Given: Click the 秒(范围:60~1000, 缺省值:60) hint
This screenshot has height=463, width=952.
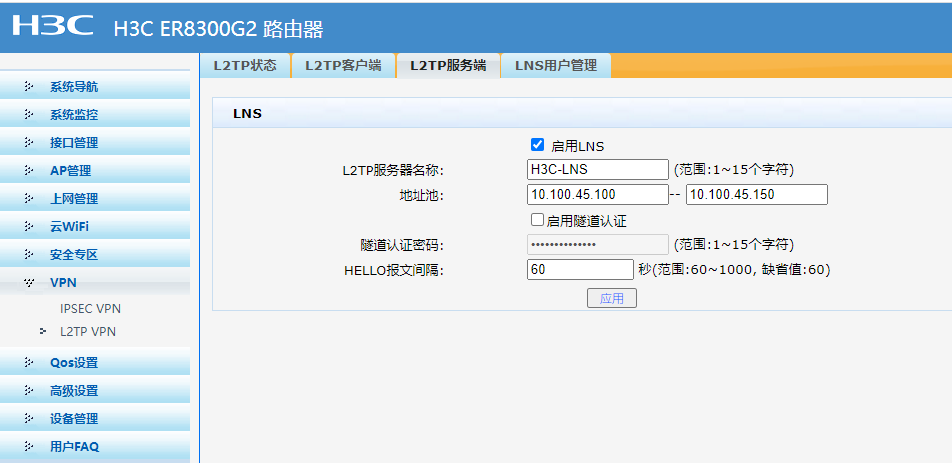Looking at the screenshot, I should point(734,269).
